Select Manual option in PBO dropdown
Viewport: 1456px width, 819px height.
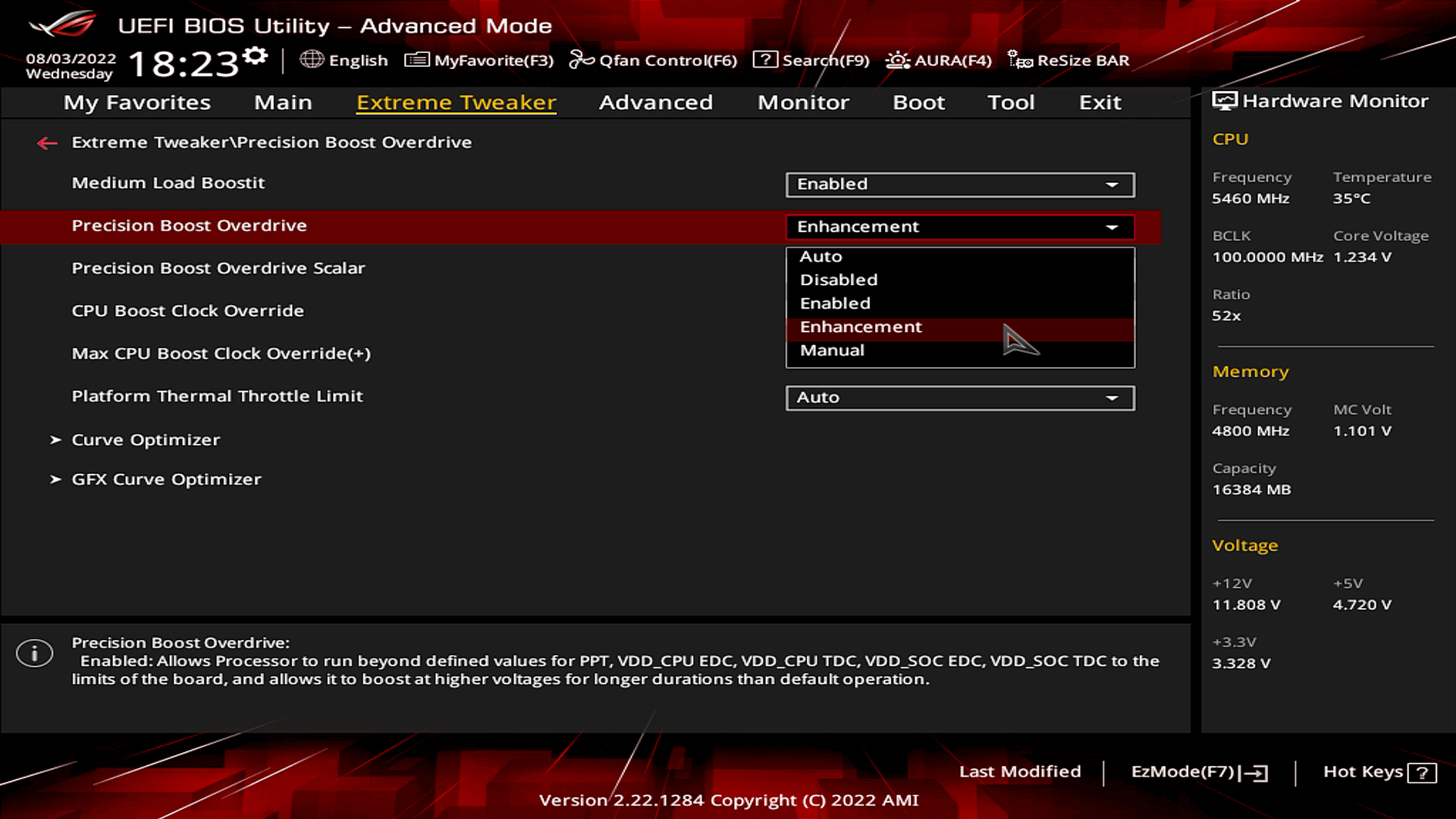click(x=832, y=349)
